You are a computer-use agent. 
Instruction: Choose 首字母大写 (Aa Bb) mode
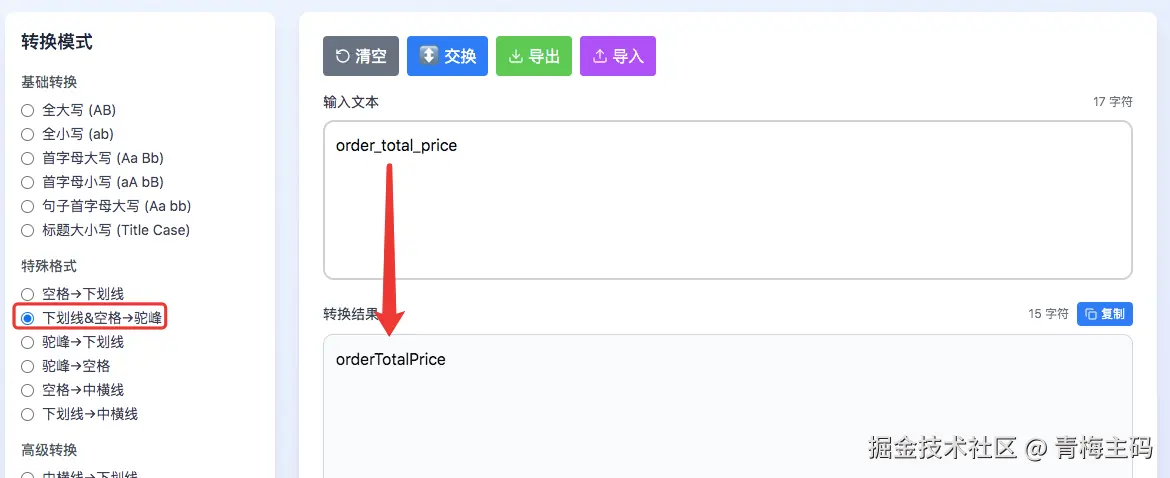[x=28, y=158]
